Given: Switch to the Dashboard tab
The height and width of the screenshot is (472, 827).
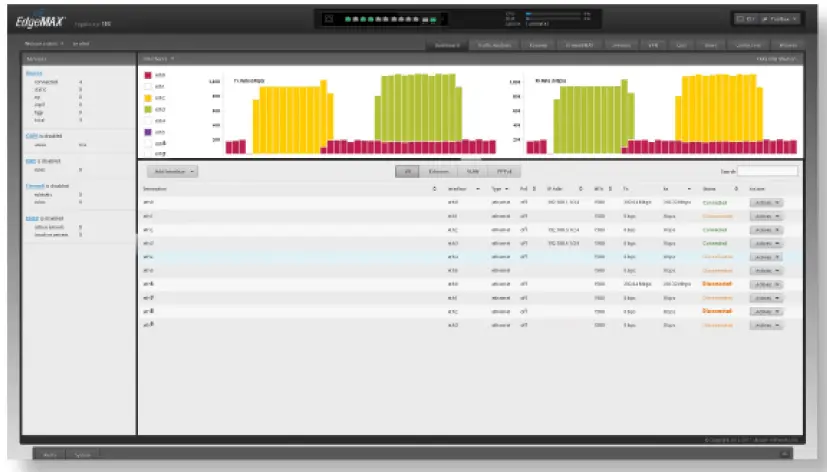Looking at the screenshot, I should pos(447,45).
